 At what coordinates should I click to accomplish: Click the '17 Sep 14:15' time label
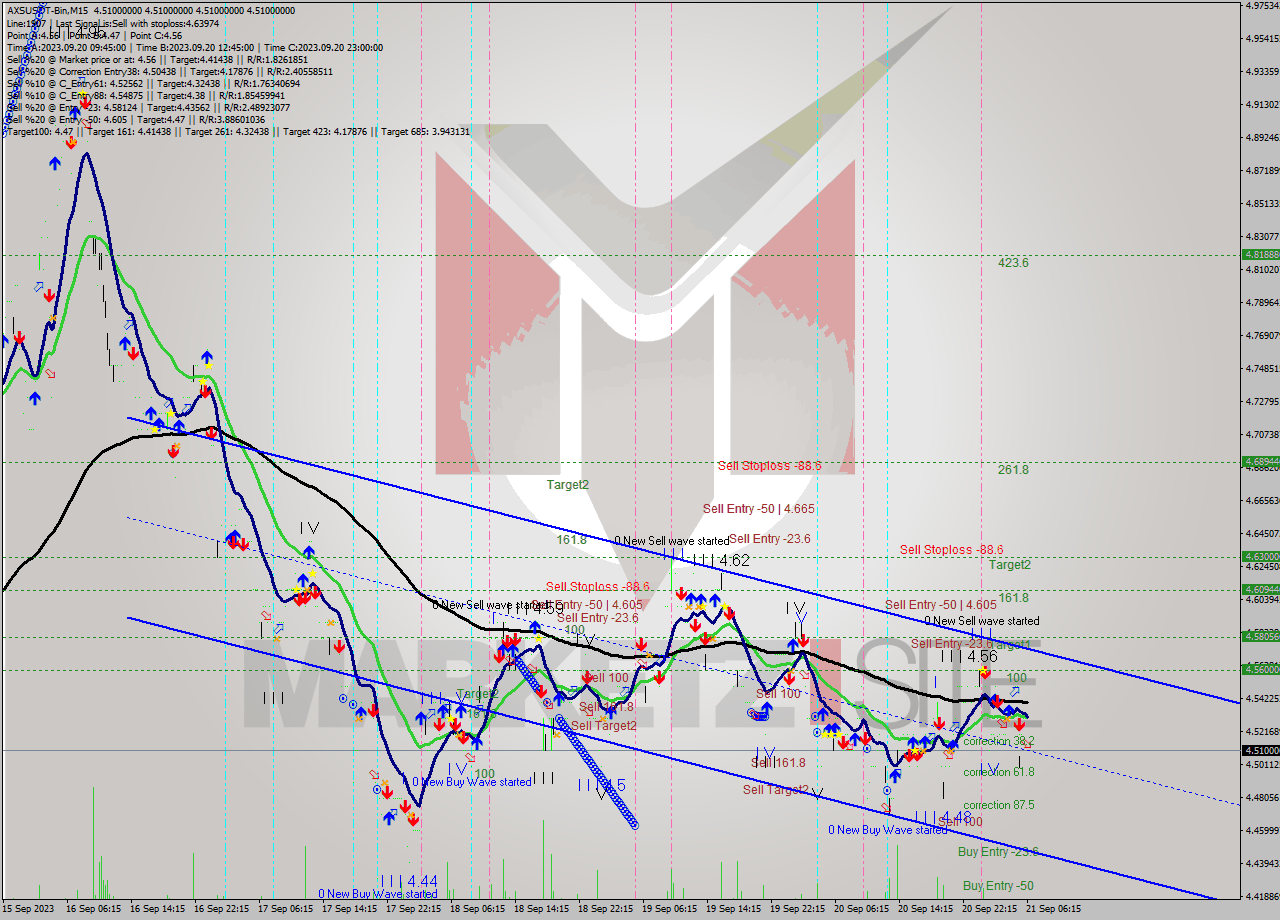(350, 909)
